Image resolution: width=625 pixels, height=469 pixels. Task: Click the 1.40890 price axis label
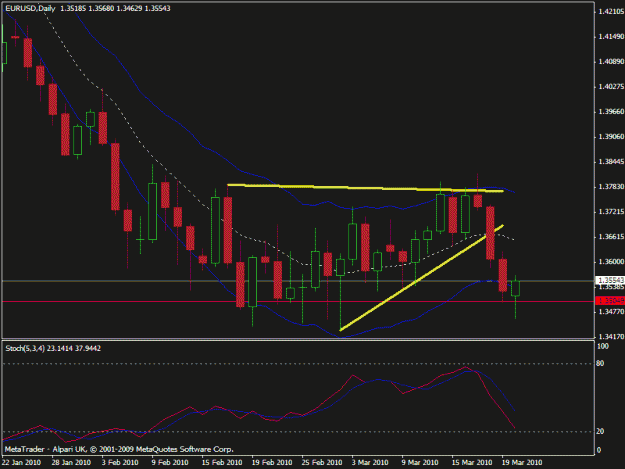point(611,62)
